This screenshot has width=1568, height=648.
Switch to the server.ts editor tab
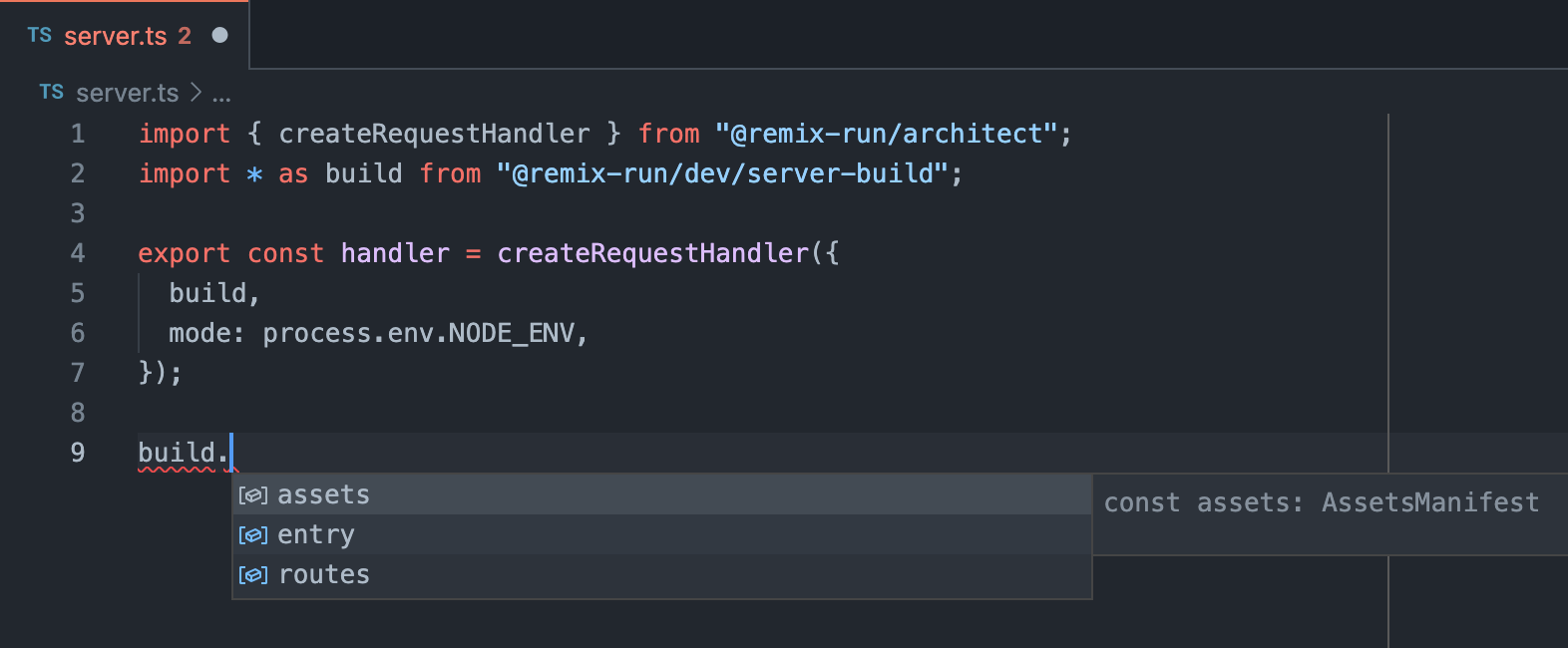(115, 35)
